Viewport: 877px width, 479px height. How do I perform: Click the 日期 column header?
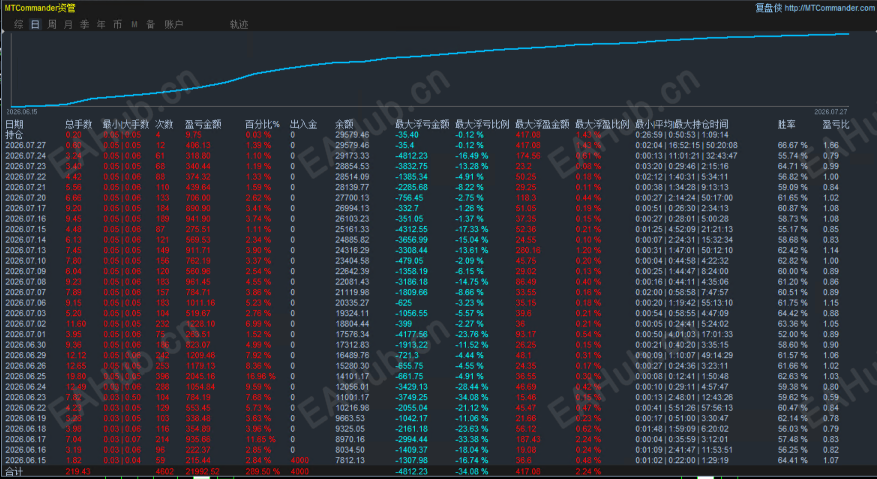pyautogui.click(x=14, y=124)
